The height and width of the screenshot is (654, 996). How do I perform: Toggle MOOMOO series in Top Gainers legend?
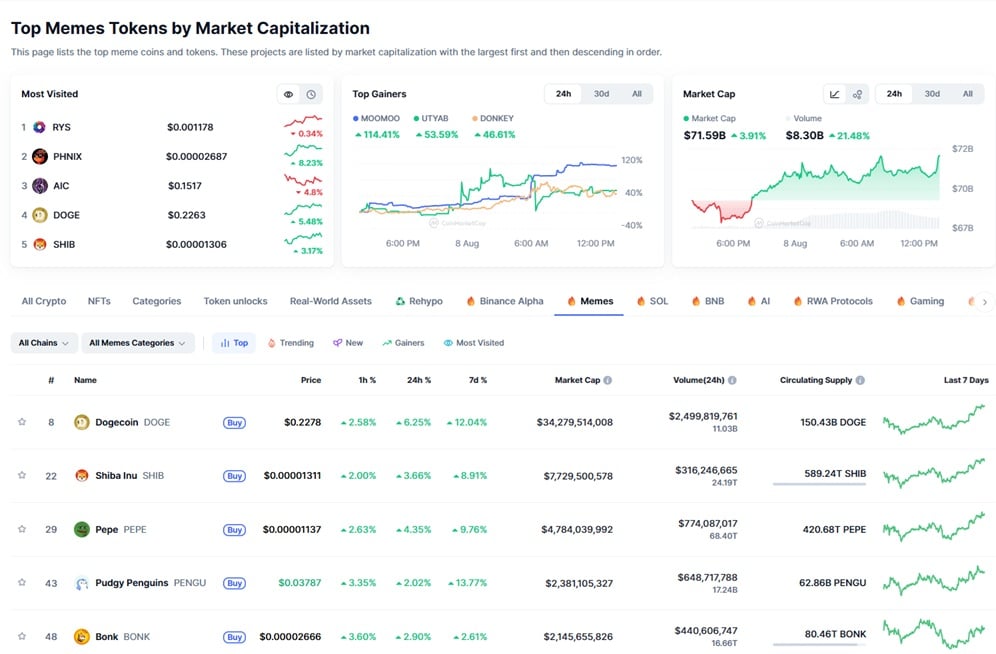376,119
